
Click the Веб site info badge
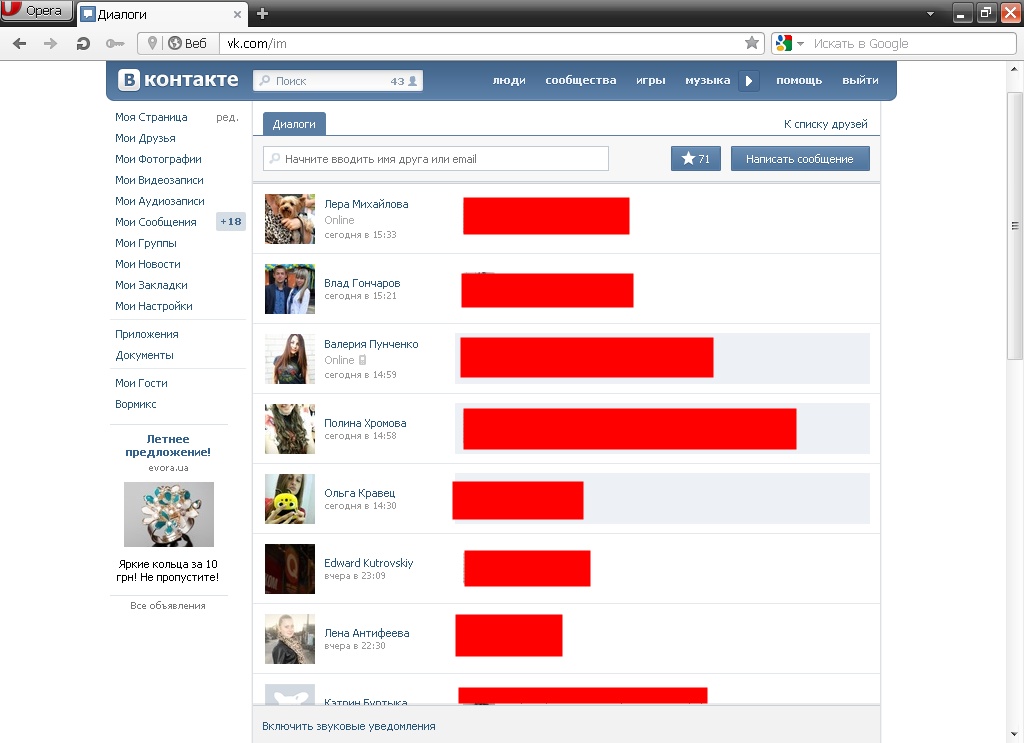[187, 43]
